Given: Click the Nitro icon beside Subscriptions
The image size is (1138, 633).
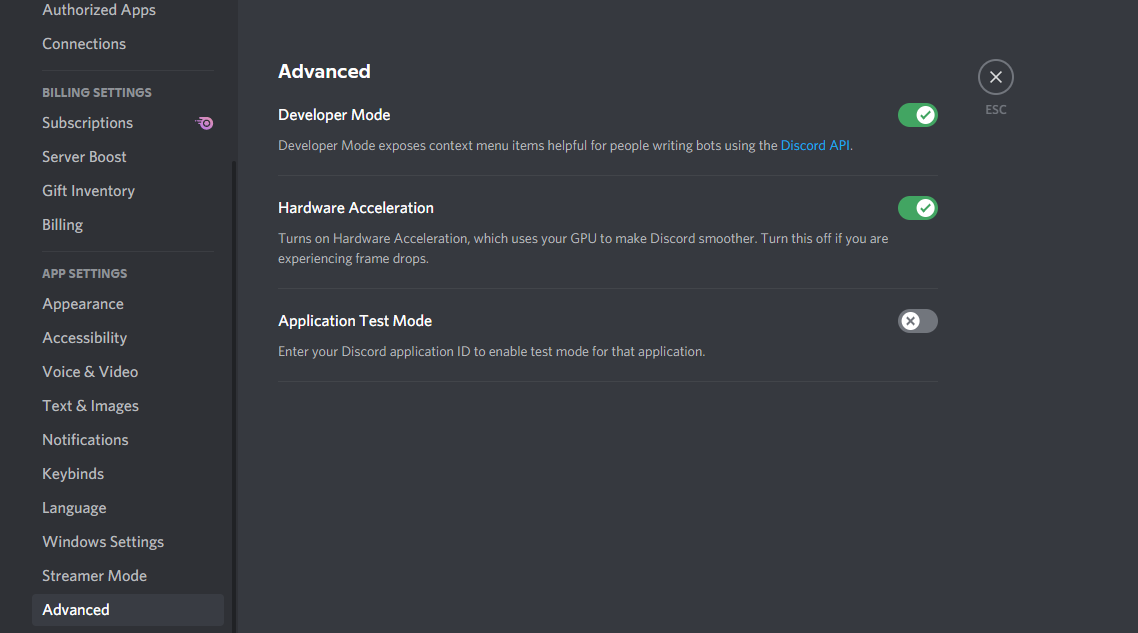Looking at the screenshot, I should [x=205, y=123].
